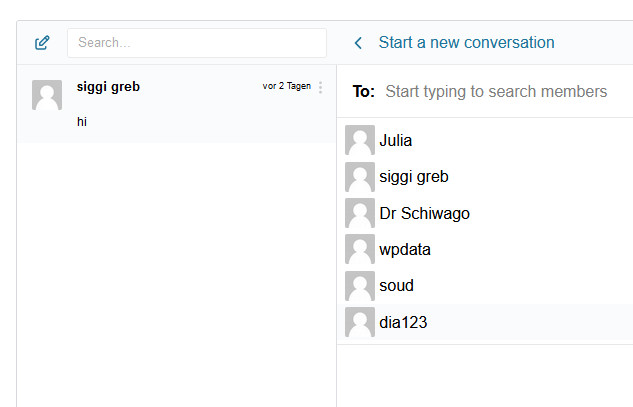This screenshot has height=407, width=633.
Task: Click siggi greb avatar in conversation list
Action: point(47,95)
